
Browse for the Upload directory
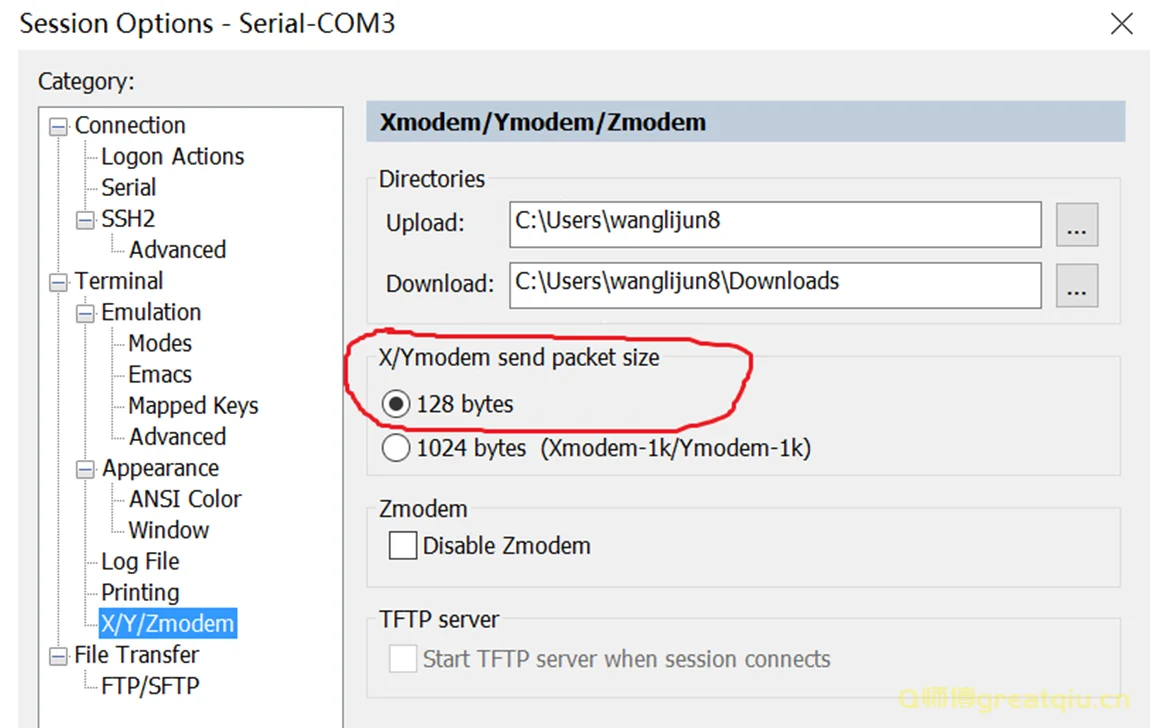click(1077, 225)
